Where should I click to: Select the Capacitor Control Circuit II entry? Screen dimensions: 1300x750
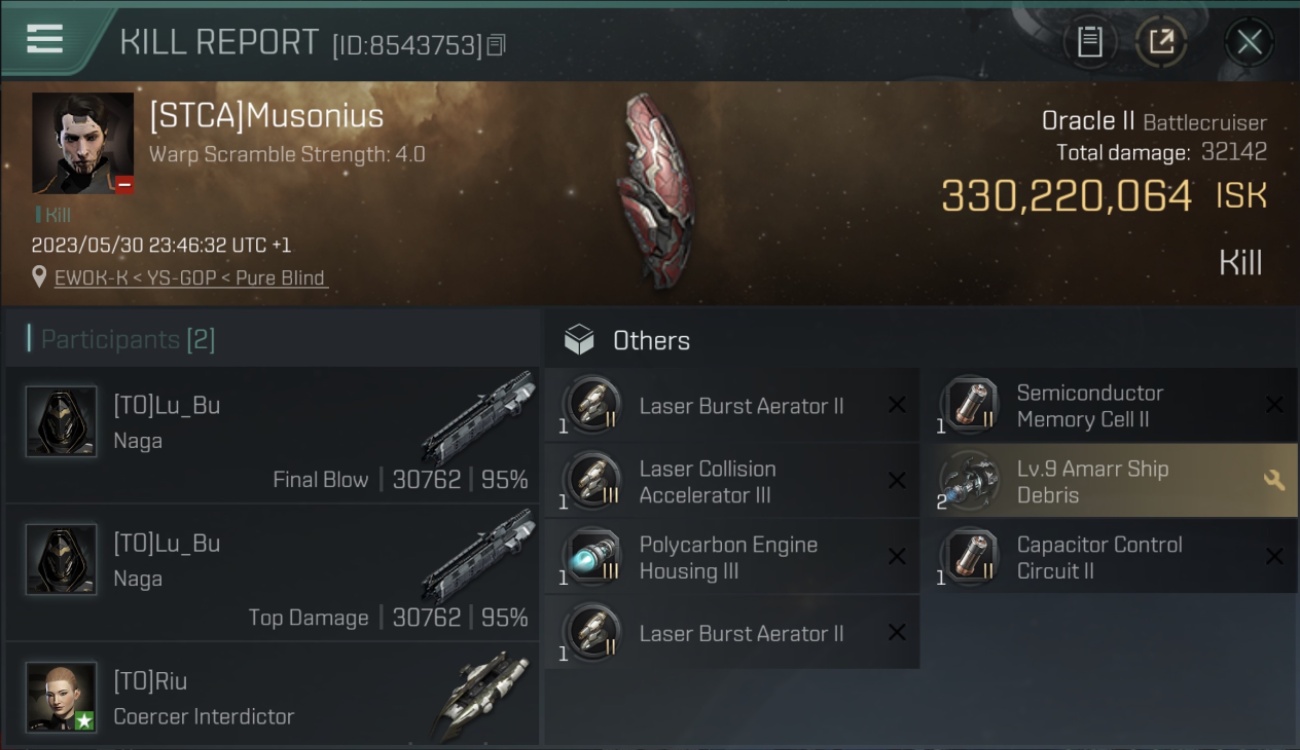click(1117, 557)
